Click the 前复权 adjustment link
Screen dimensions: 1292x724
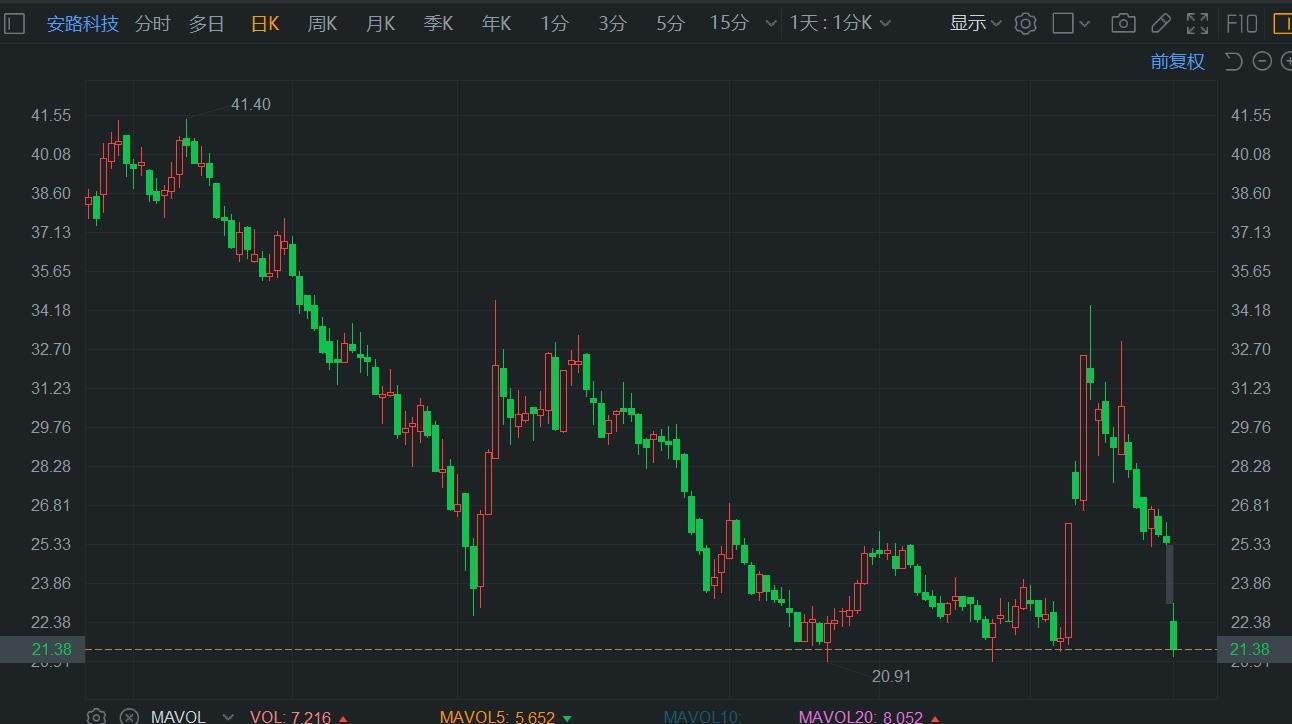[1177, 62]
